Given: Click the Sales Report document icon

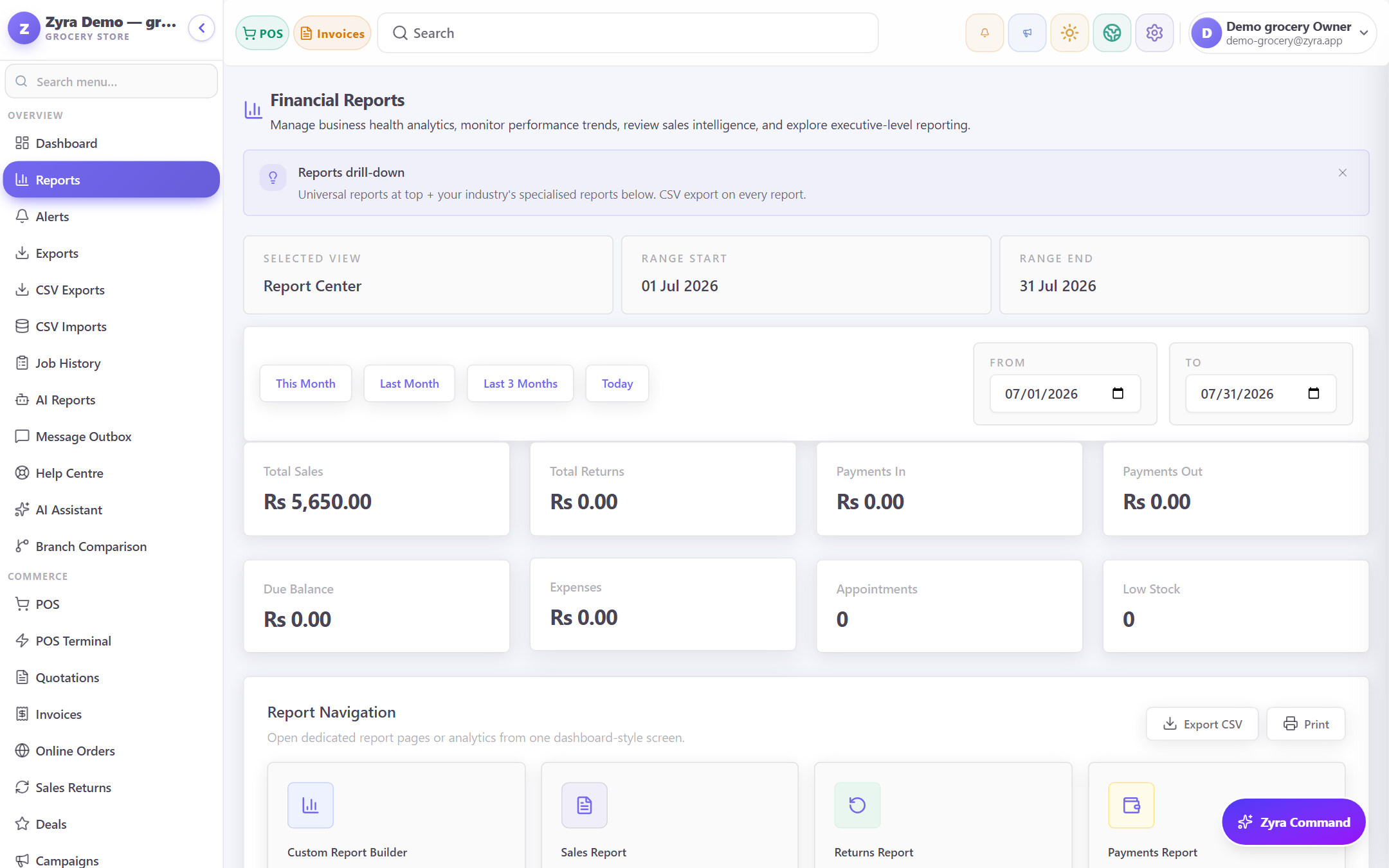Looking at the screenshot, I should (x=584, y=805).
